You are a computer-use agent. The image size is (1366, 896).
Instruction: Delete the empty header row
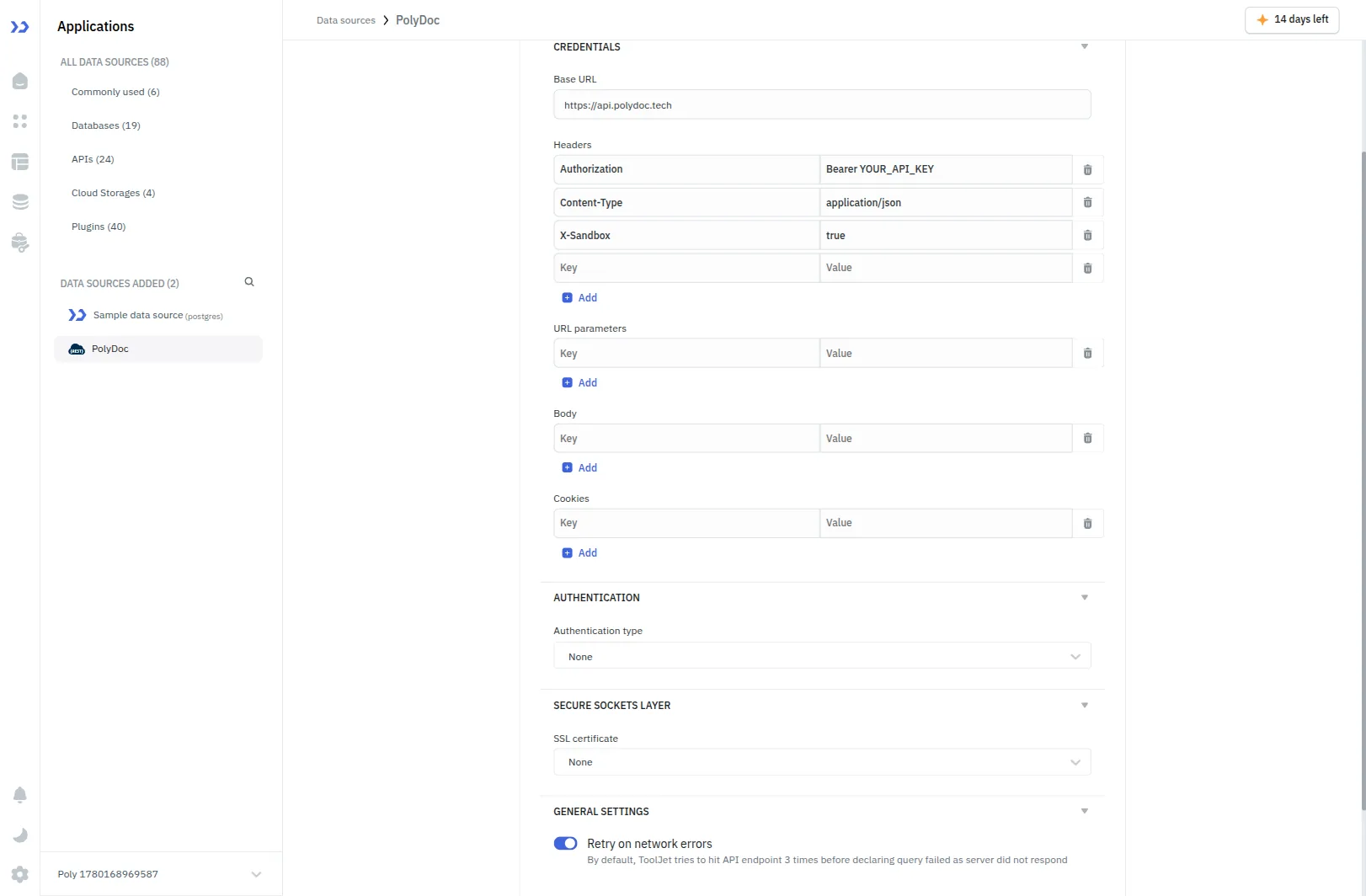1087,269
